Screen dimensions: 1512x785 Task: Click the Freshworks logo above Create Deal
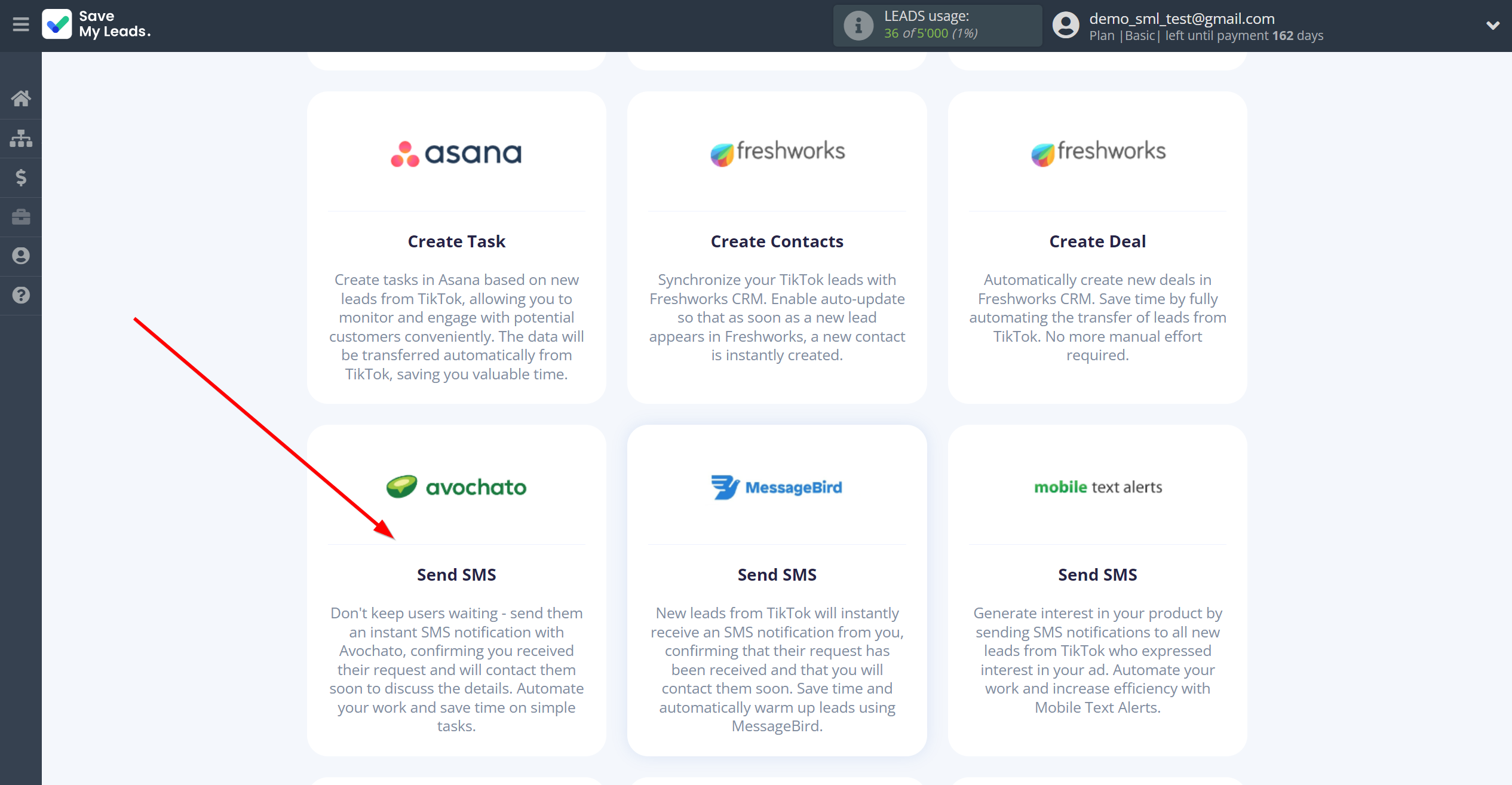[x=1098, y=152]
